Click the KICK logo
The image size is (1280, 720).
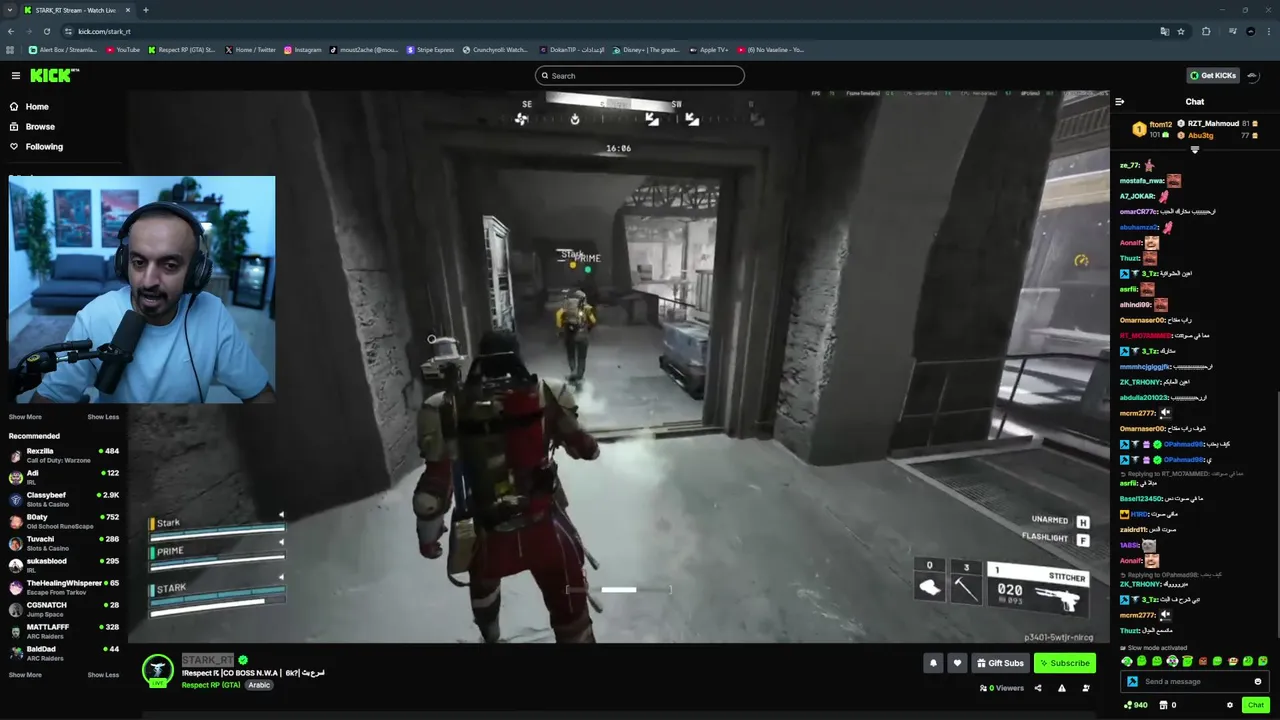(54, 75)
